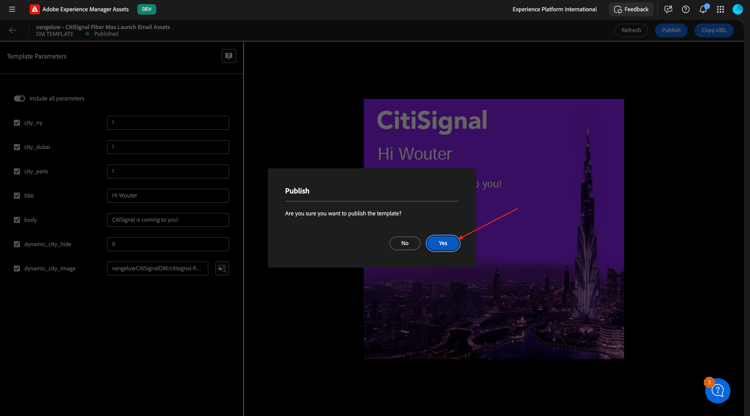The width and height of the screenshot is (750, 416).
Task: Edit the city_dubai value field
Action: [x=168, y=147]
